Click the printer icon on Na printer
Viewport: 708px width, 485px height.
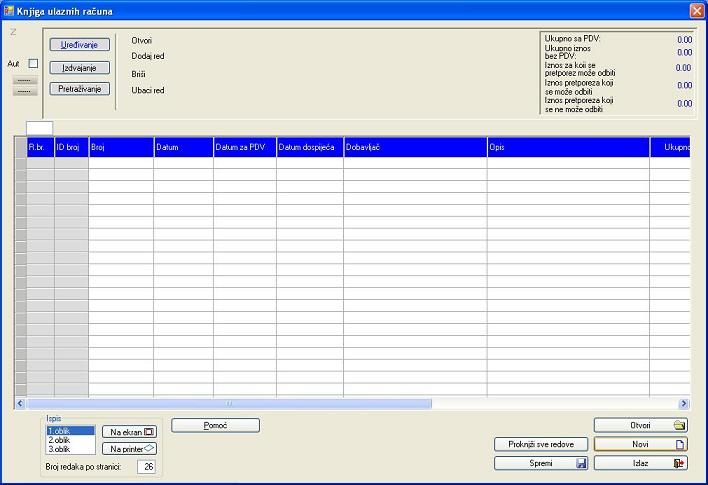click(150, 448)
